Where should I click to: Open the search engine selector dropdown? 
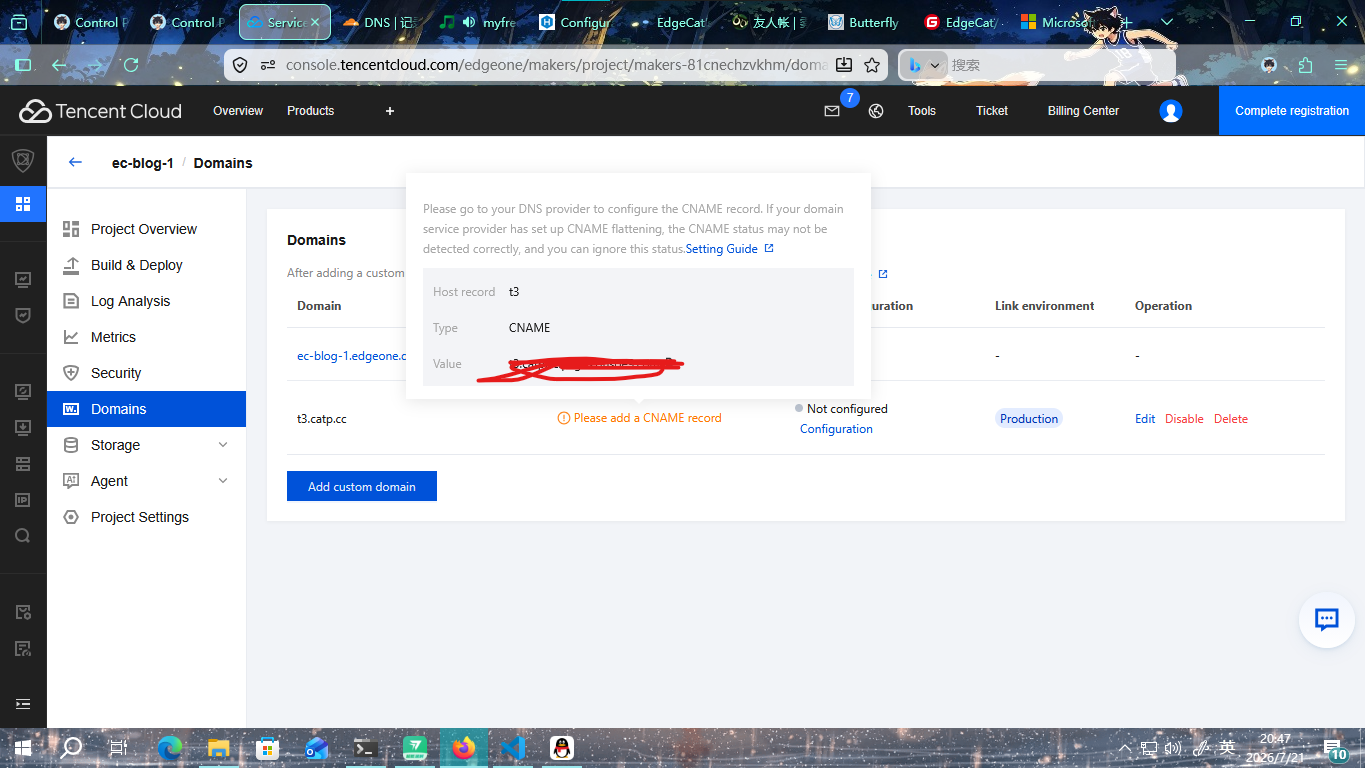point(924,65)
